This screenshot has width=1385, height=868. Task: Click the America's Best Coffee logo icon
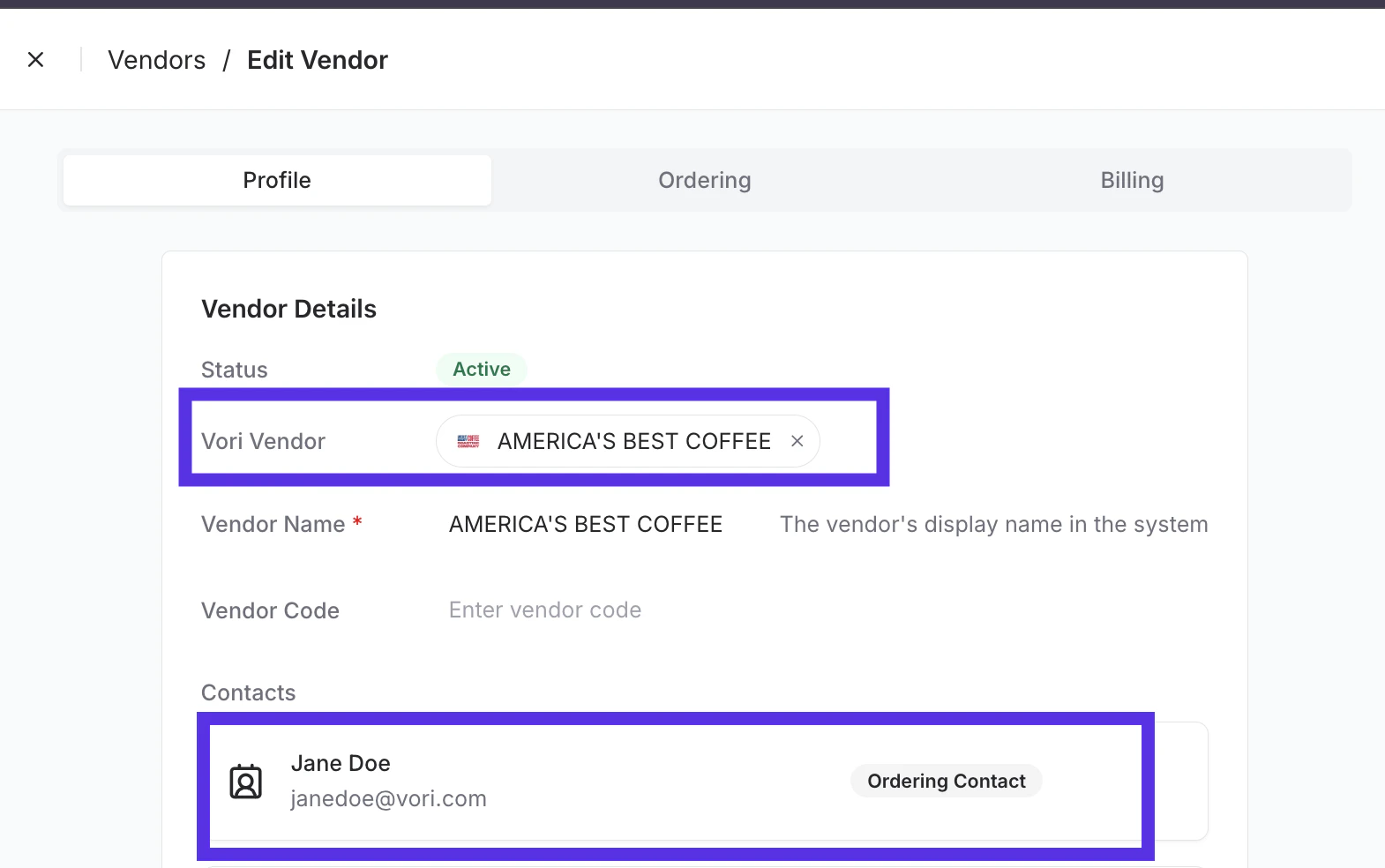468,441
